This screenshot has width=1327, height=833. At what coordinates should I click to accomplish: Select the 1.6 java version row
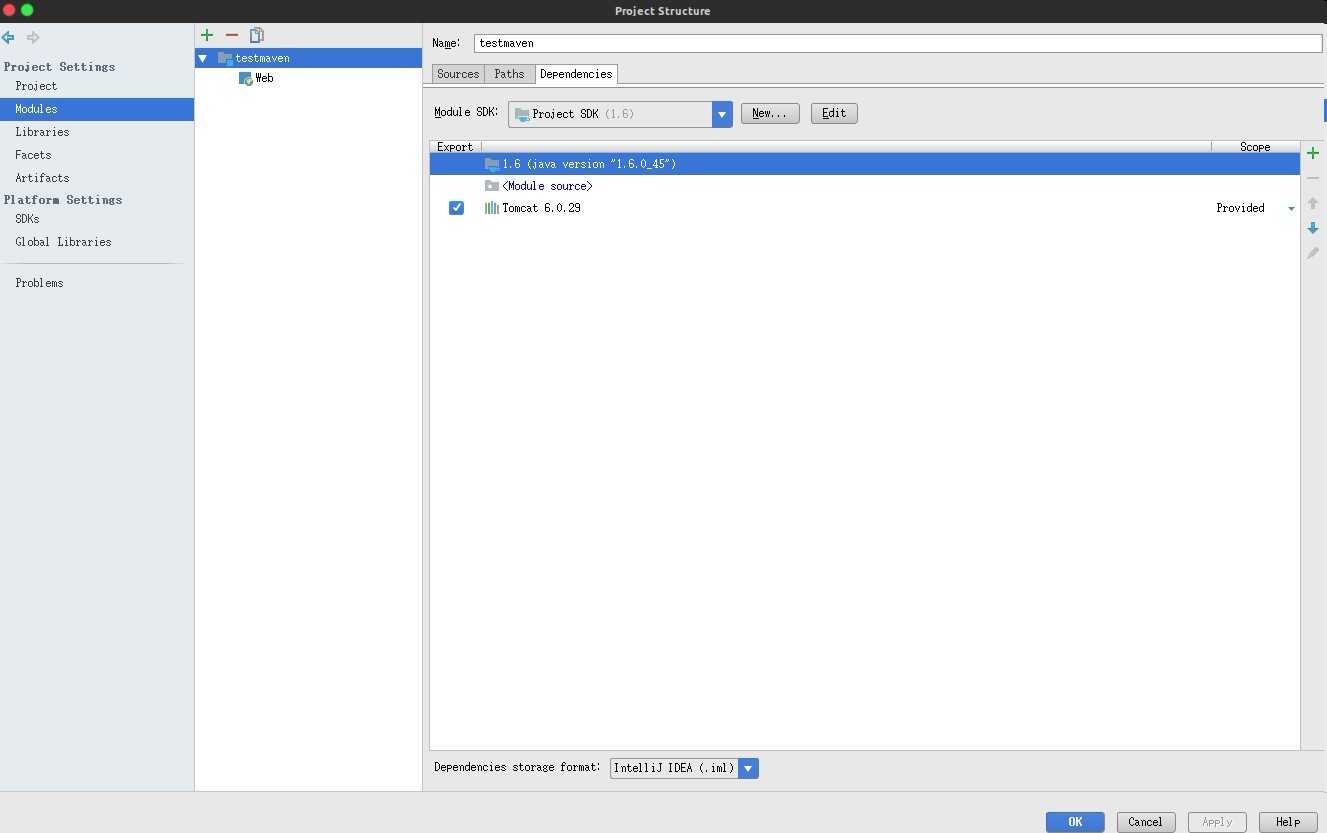pyautogui.click(x=865, y=164)
